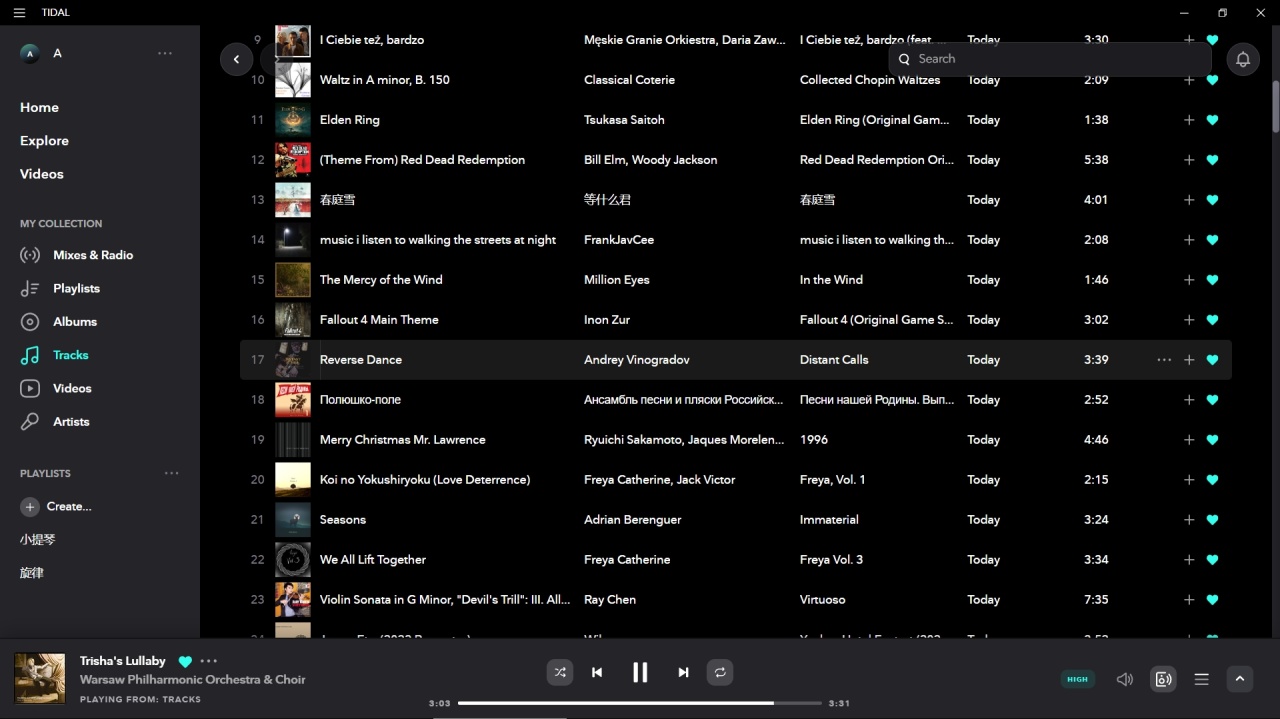
Task: Add music i listen to walking track plus
Action: [1189, 240]
